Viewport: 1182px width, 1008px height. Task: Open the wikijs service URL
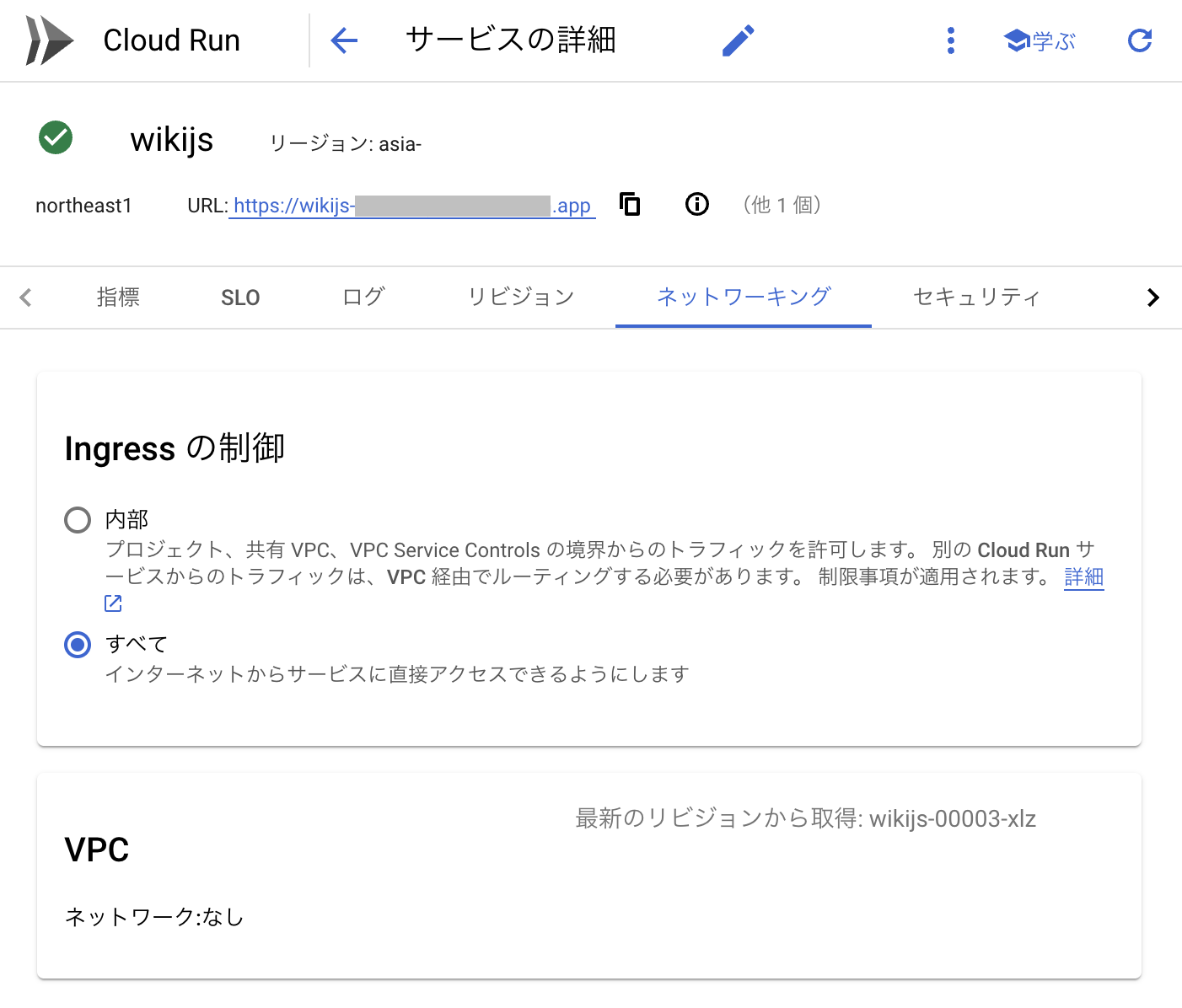pos(411,205)
